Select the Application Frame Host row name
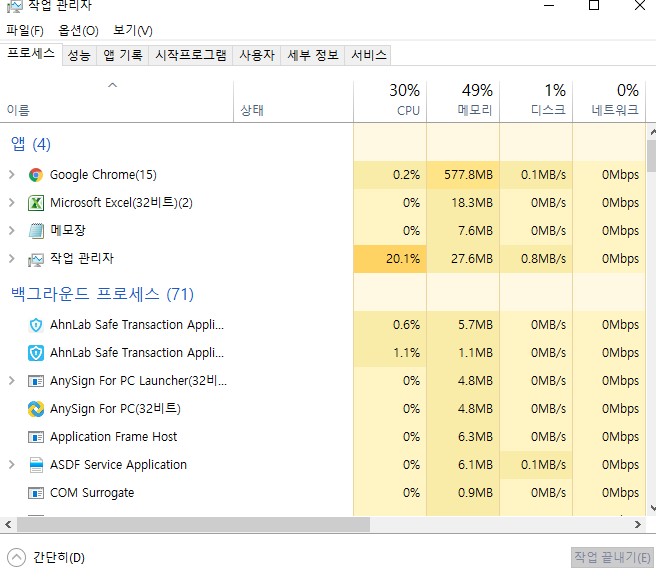 113,437
